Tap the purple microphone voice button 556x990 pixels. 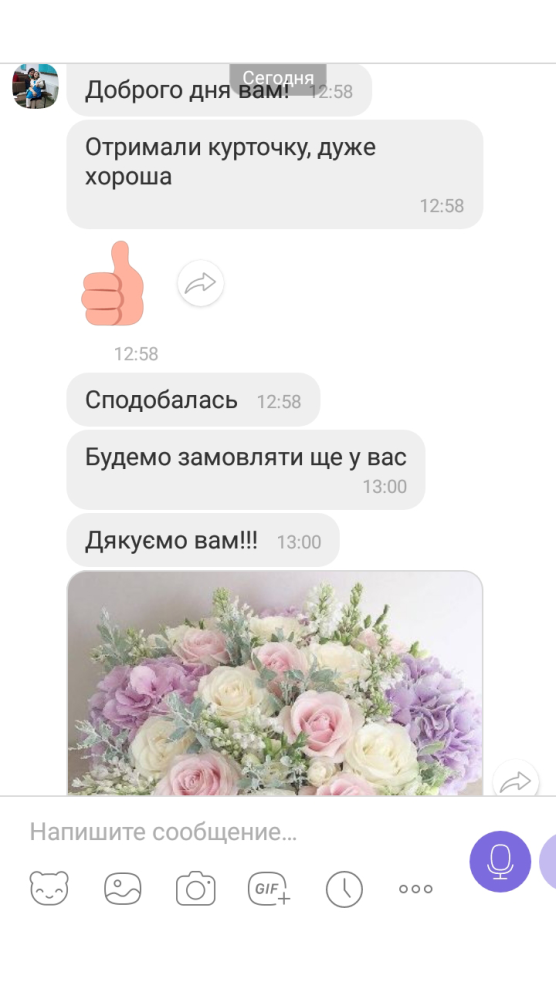(500, 861)
